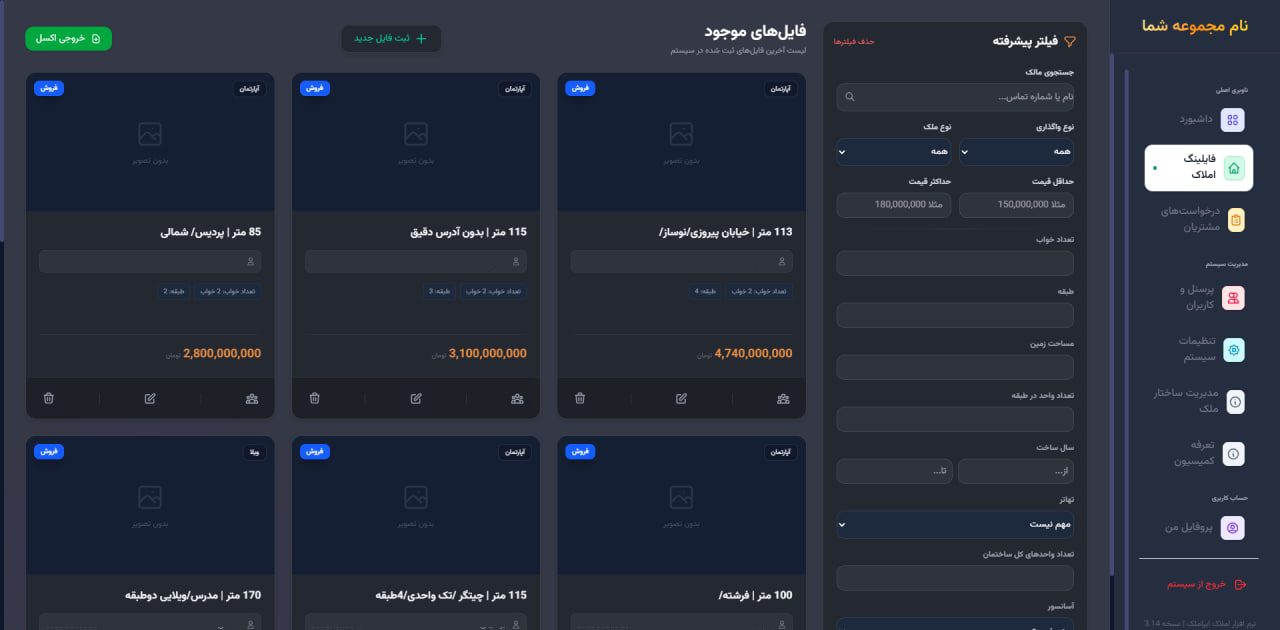Open people icon on 85 متر پردیس card

coord(251,398)
